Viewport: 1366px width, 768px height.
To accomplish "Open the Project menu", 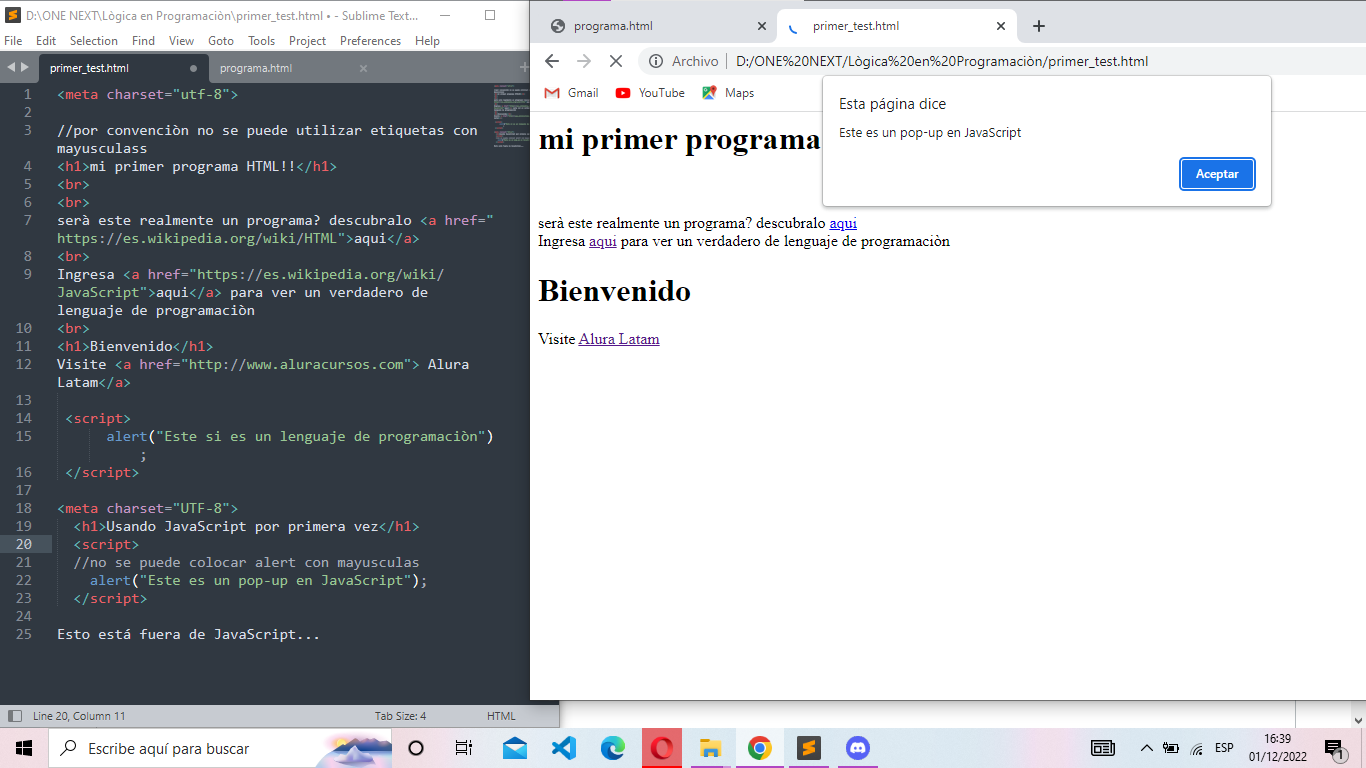I will coord(307,41).
